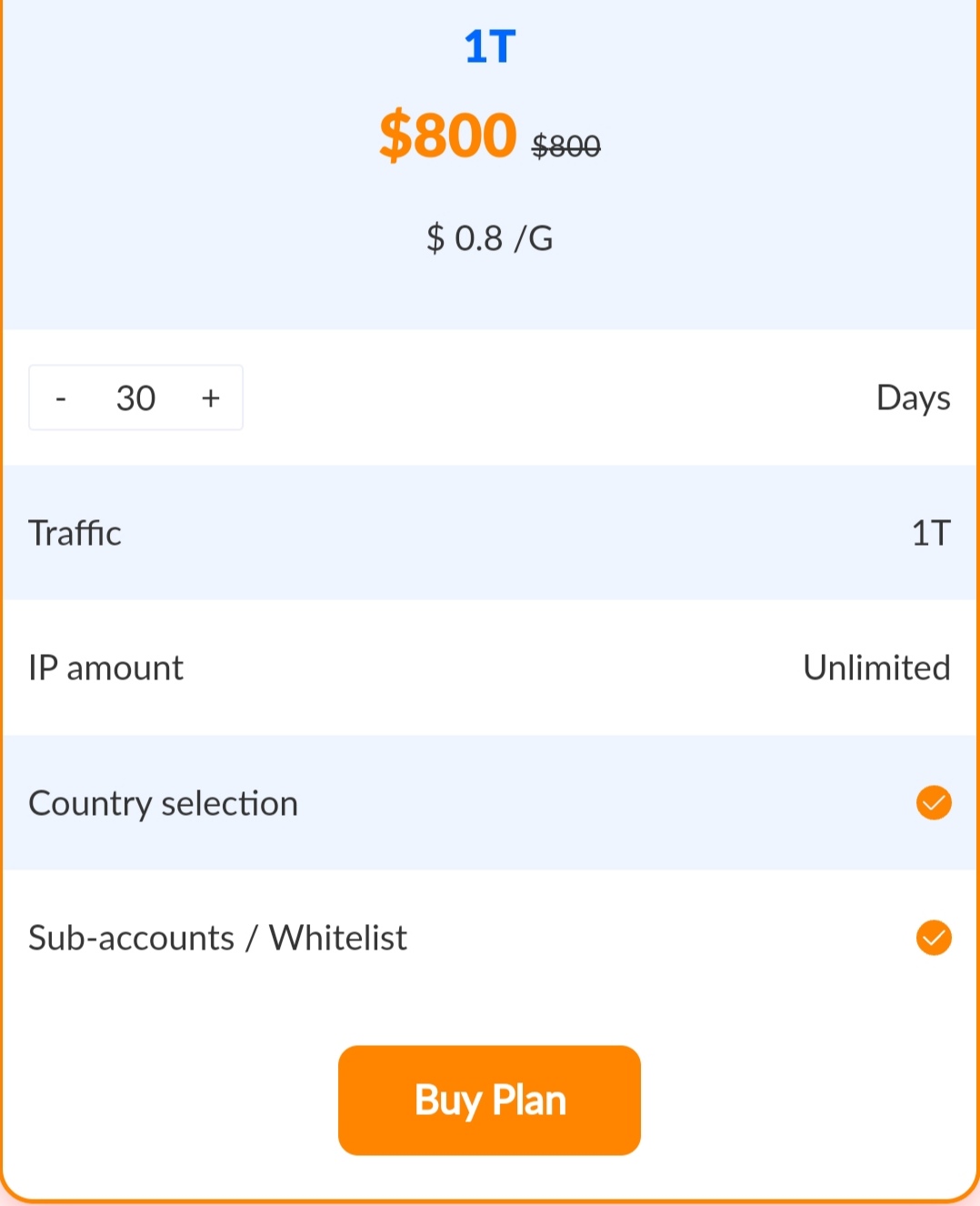
Task: Tap the Sub-accounts / Whitelist checkmark icon
Action: coord(934,938)
